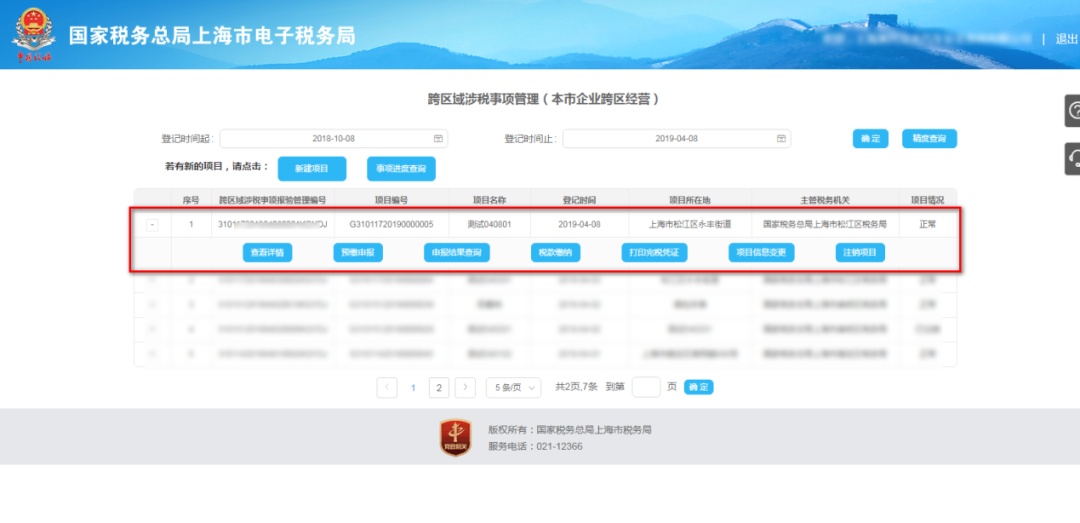Click the customer service headset icon
This screenshot has width=1080, height=523.
pos(1073,158)
